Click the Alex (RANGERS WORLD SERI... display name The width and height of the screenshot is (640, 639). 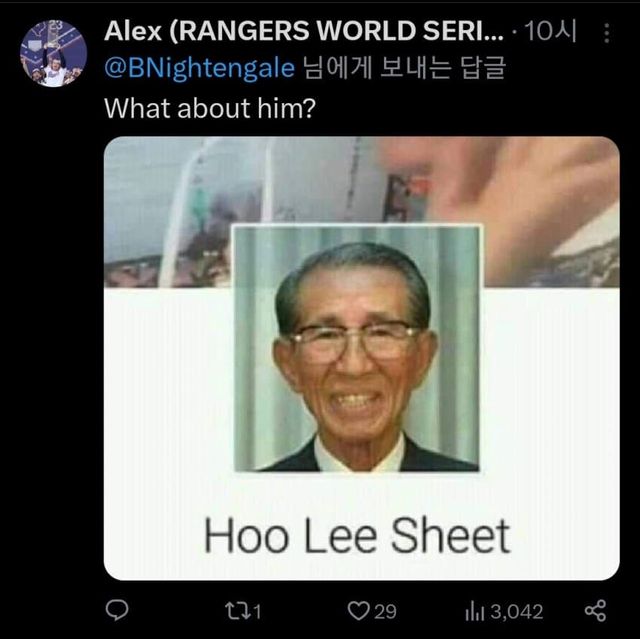tap(304, 31)
